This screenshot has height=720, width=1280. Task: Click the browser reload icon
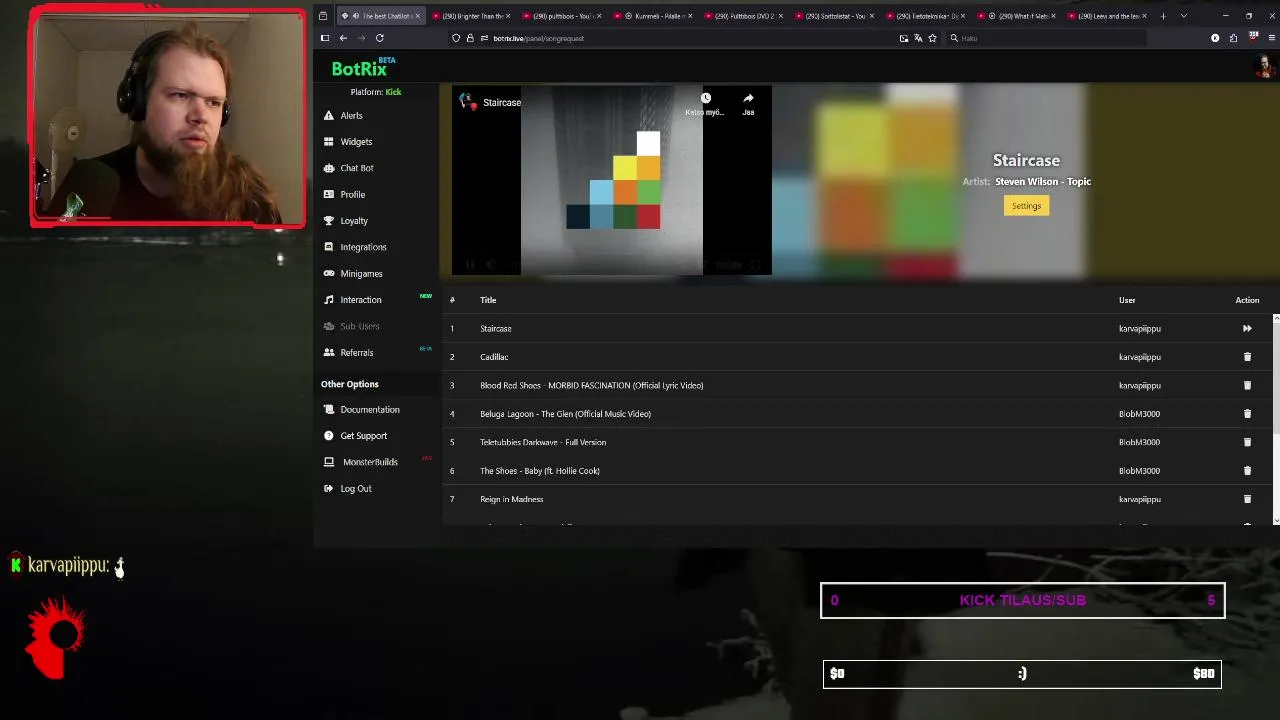[x=379, y=38]
